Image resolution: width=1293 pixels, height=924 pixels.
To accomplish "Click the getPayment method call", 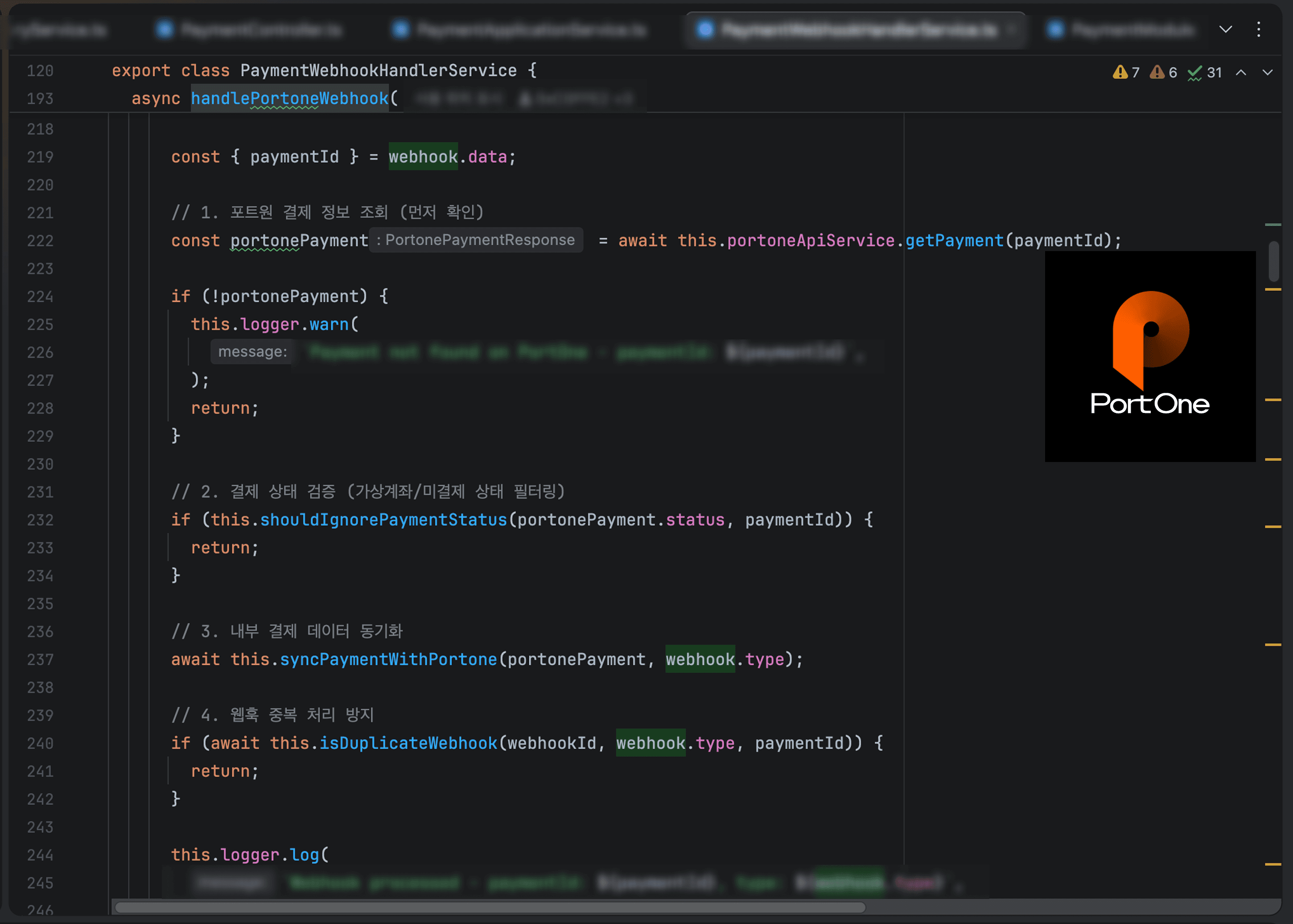I will (x=954, y=241).
